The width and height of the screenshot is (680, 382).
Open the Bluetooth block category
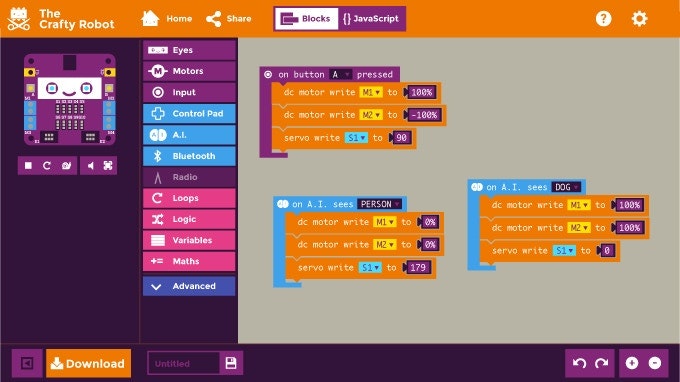[x=189, y=156]
